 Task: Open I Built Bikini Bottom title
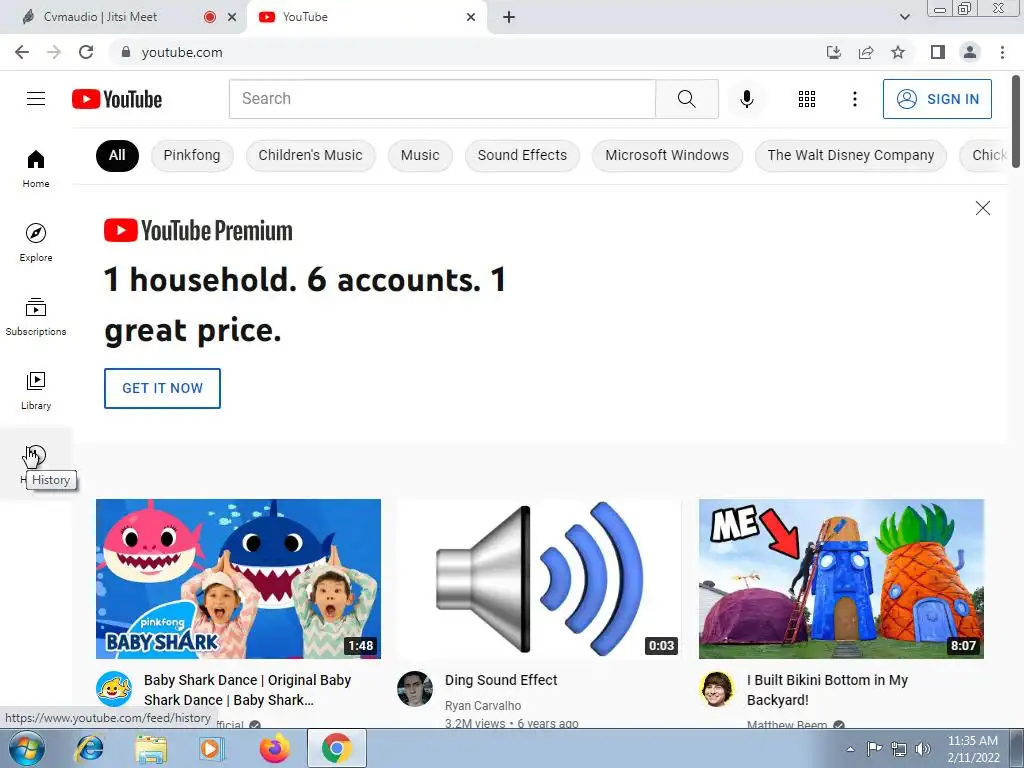(x=827, y=690)
